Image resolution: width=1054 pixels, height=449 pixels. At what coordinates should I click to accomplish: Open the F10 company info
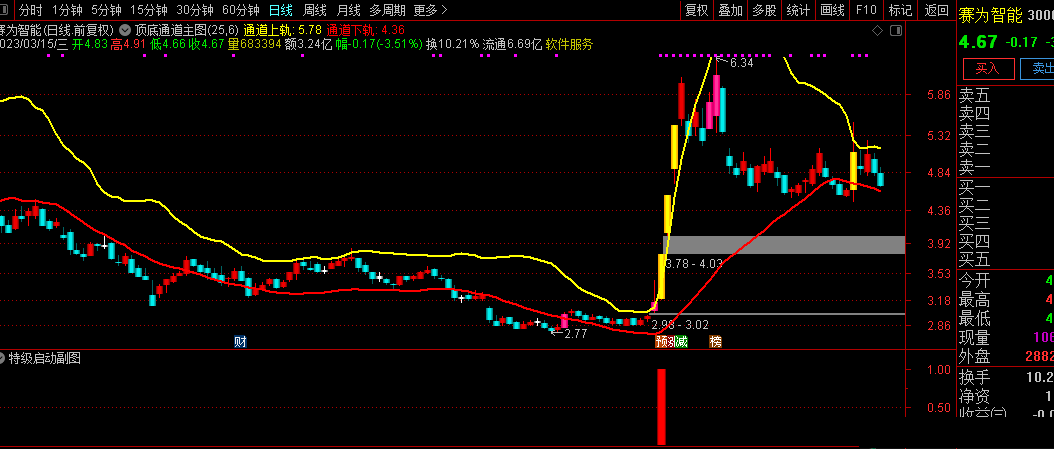(866, 10)
